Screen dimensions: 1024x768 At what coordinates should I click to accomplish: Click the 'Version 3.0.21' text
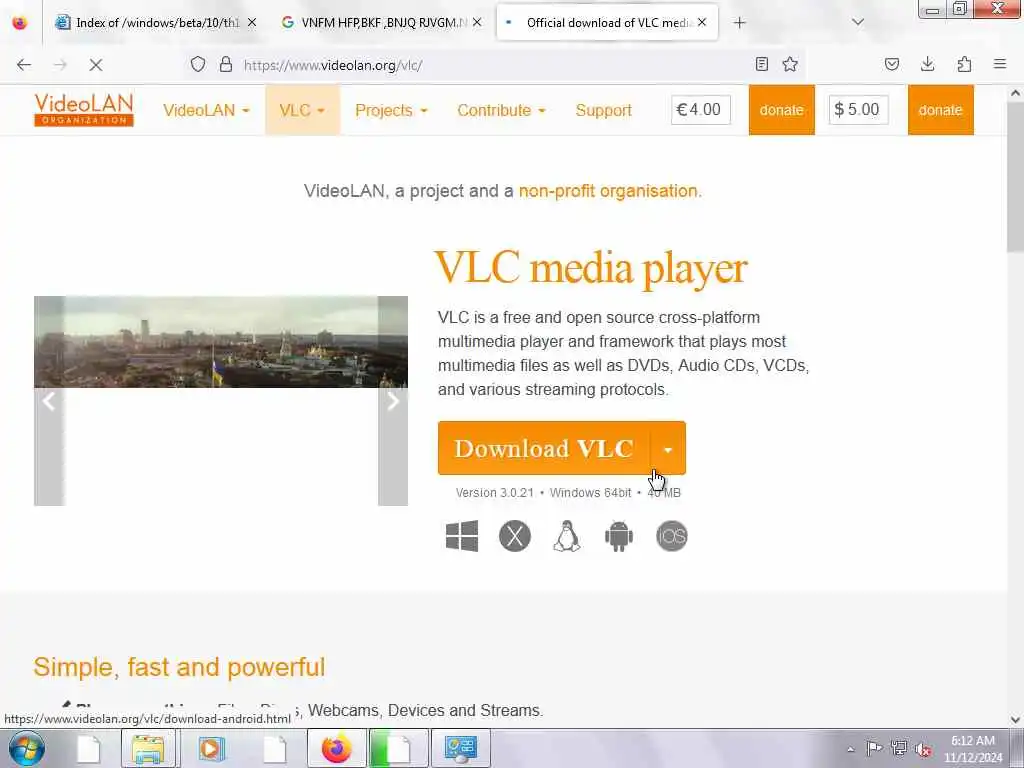[494, 493]
